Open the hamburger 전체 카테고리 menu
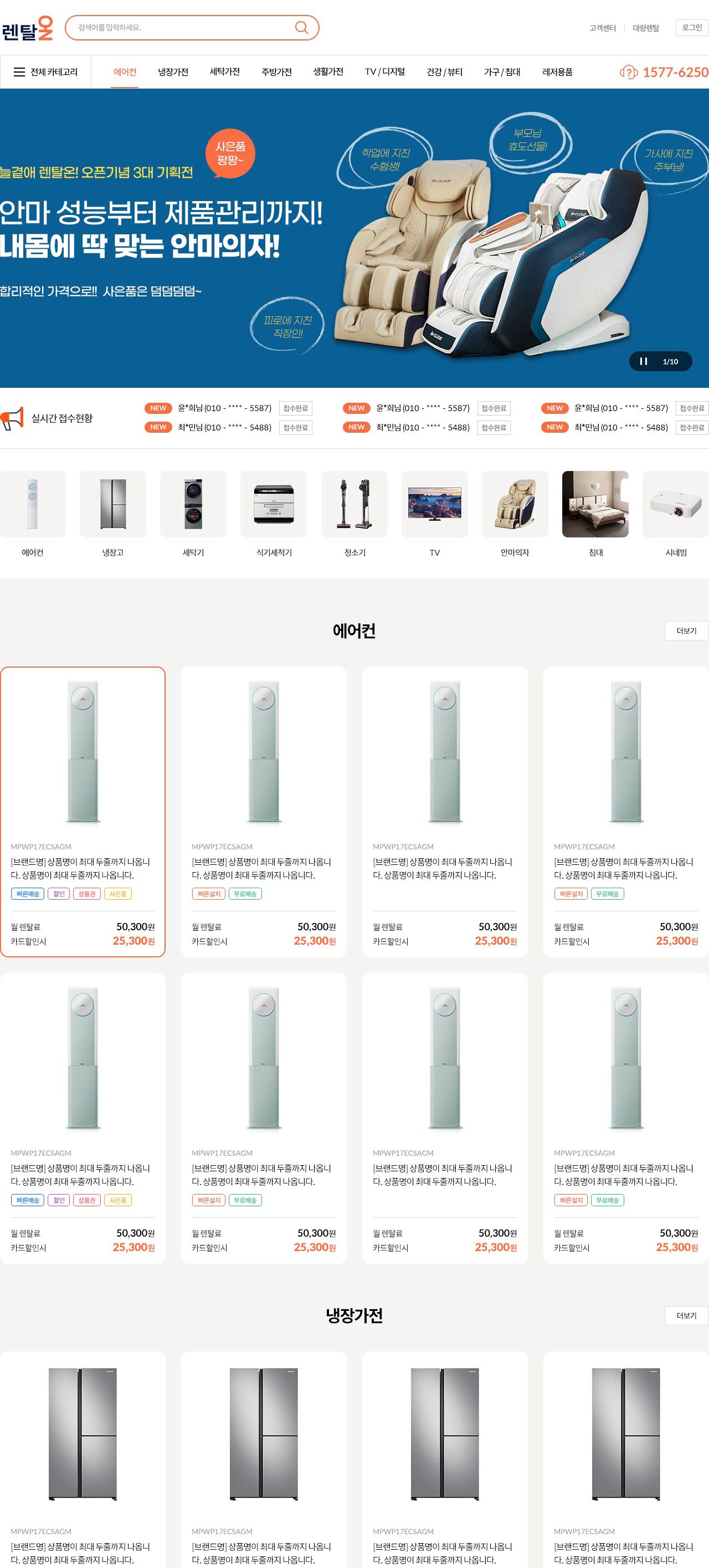 (x=45, y=72)
